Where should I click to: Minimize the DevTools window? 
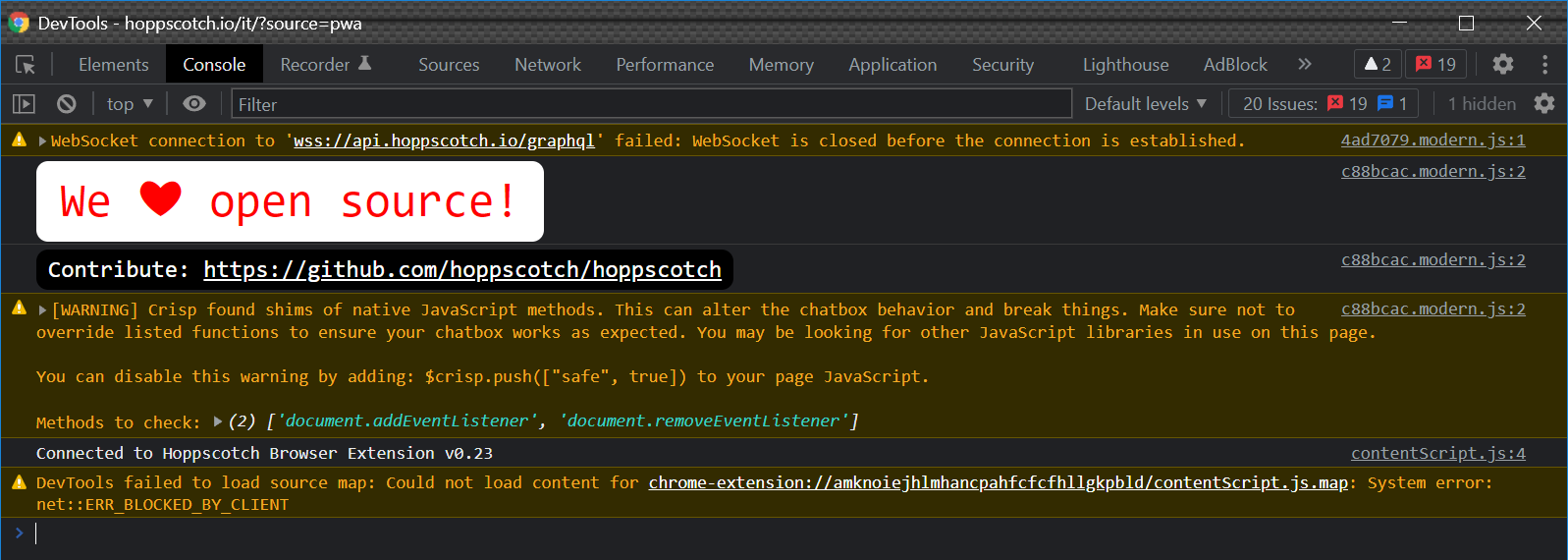(x=1399, y=23)
